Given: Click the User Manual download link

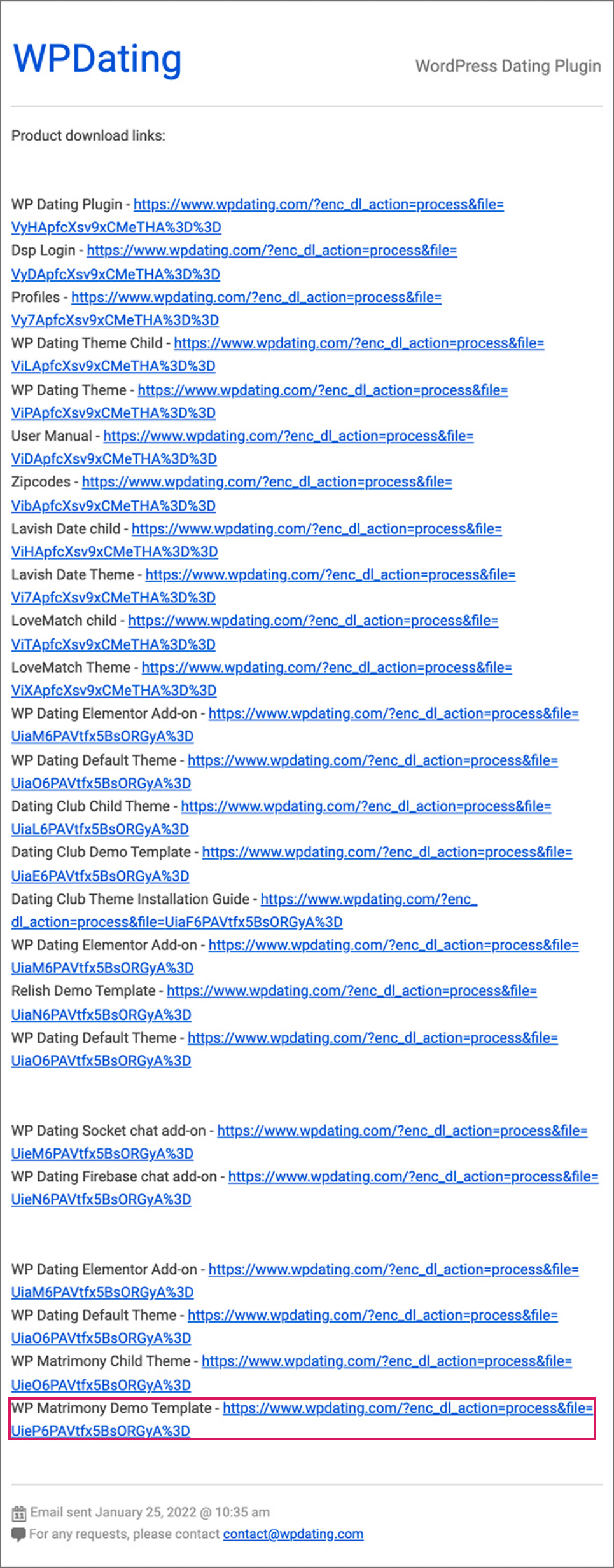Looking at the screenshot, I should pos(288,436).
